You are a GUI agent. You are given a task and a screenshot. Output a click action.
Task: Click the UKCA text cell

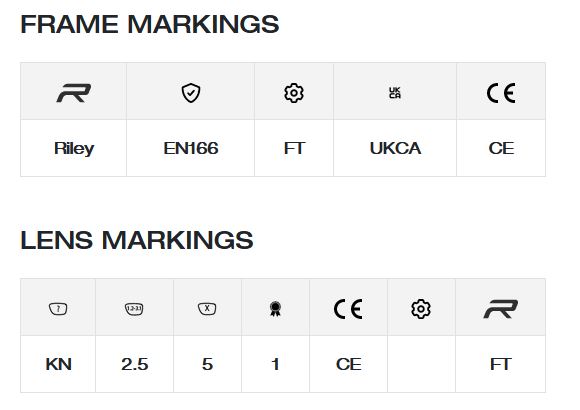[395, 148]
